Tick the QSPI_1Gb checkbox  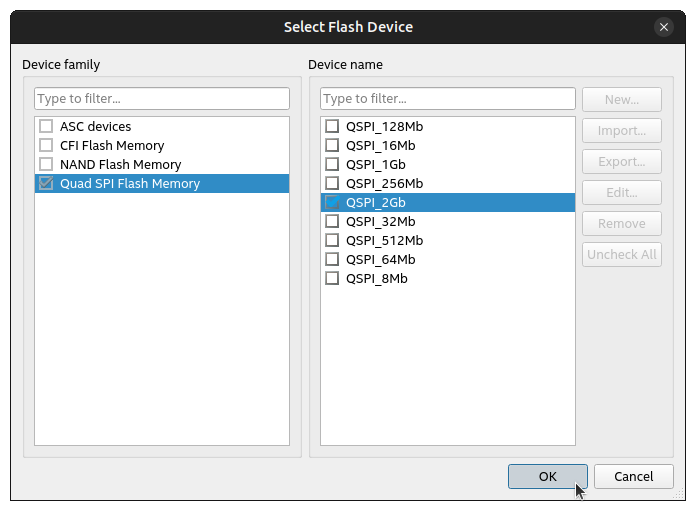pyautogui.click(x=333, y=165)
